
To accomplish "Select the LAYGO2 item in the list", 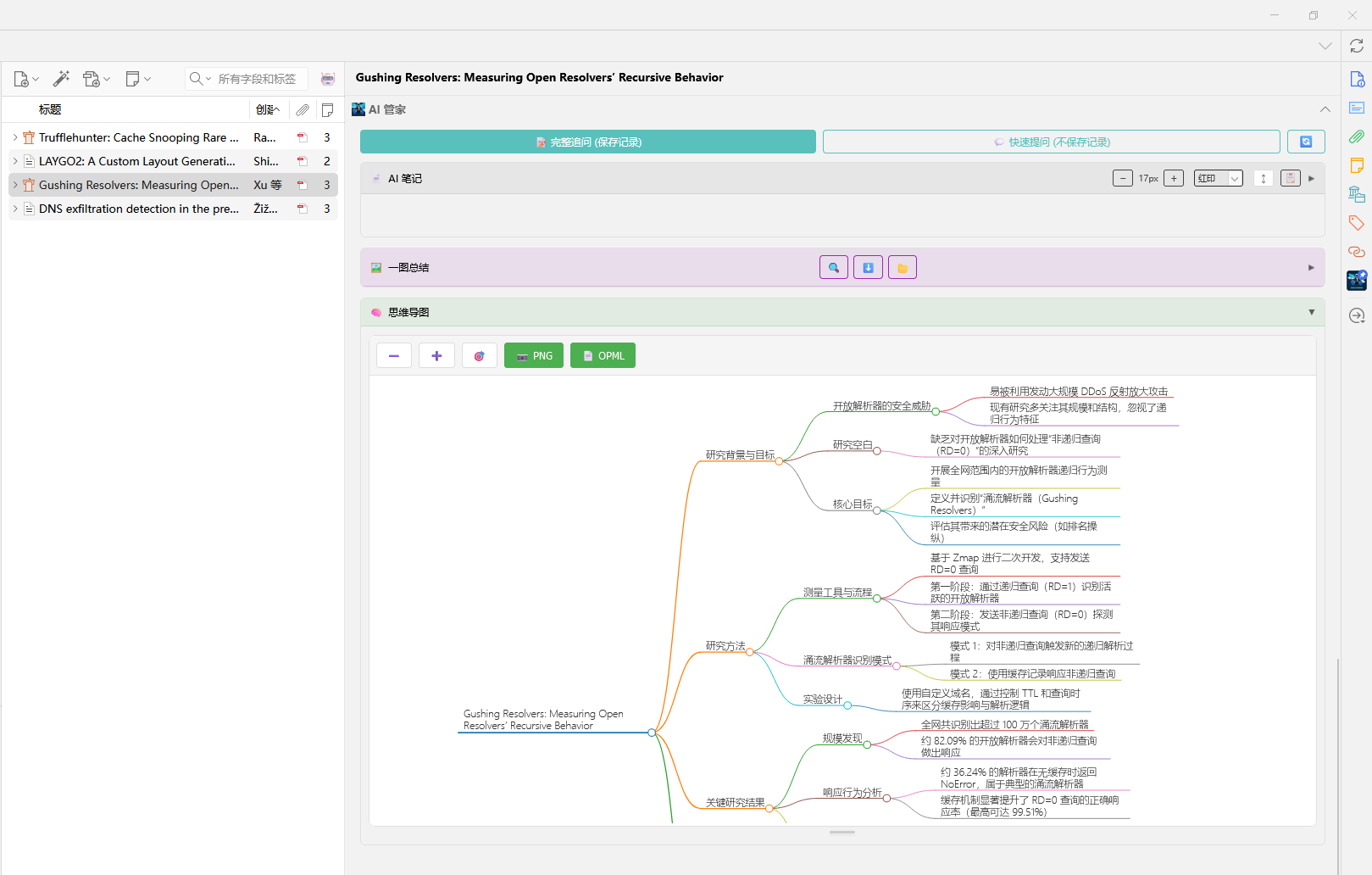I will (137, 161).
